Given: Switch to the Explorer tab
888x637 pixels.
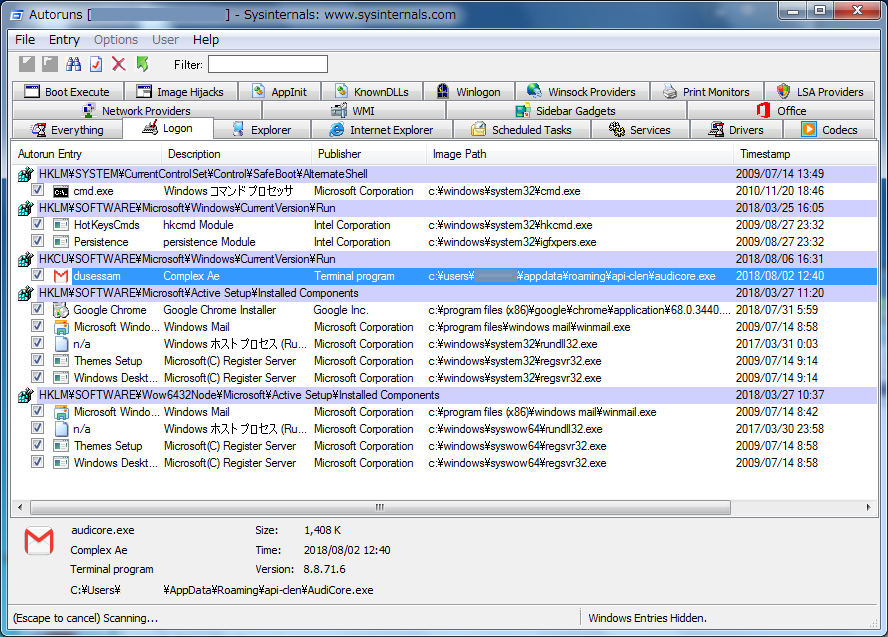Looking at the screenshot, I should pos(262,130).
